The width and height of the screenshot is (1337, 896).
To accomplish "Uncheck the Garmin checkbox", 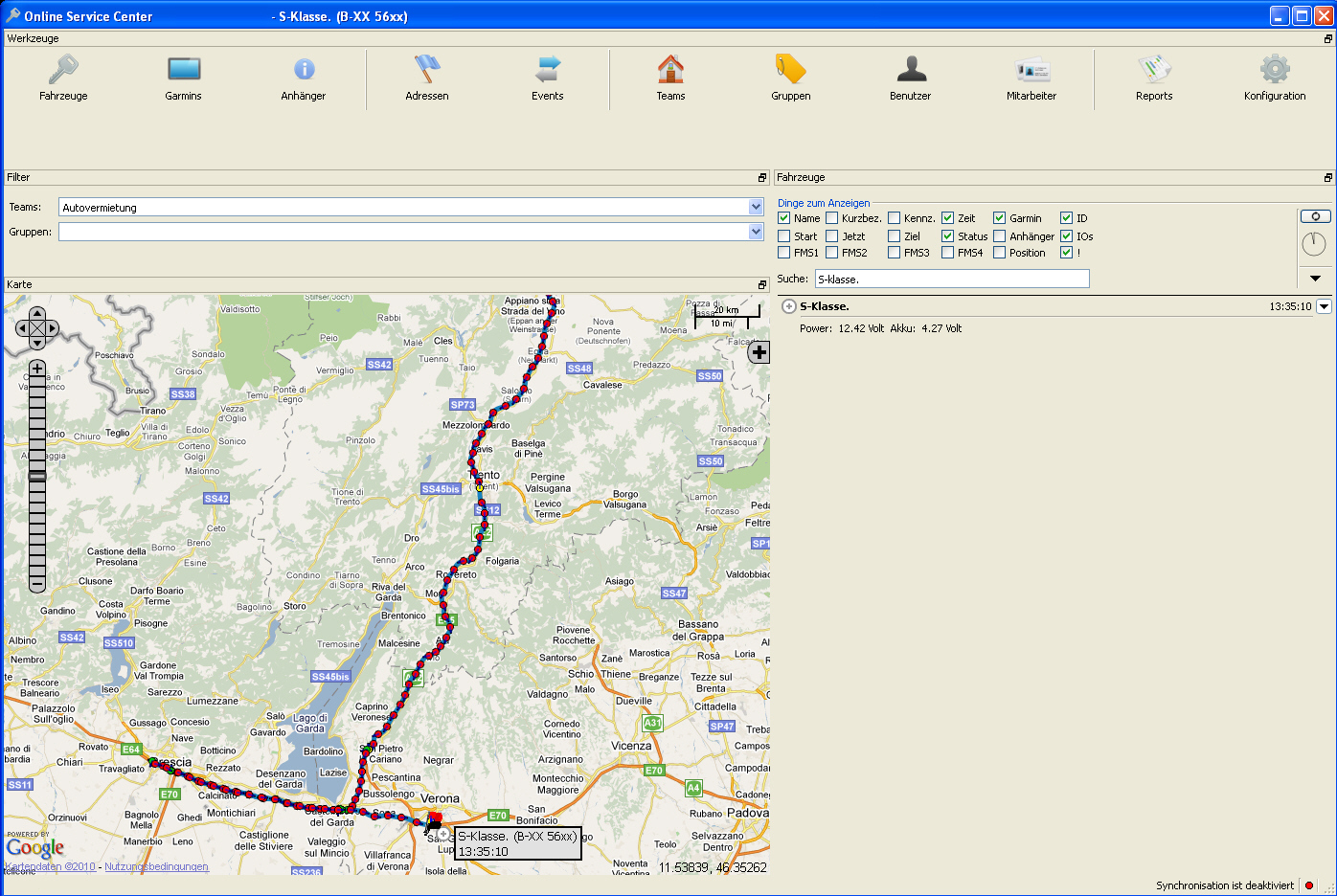I will pos(999,218).
